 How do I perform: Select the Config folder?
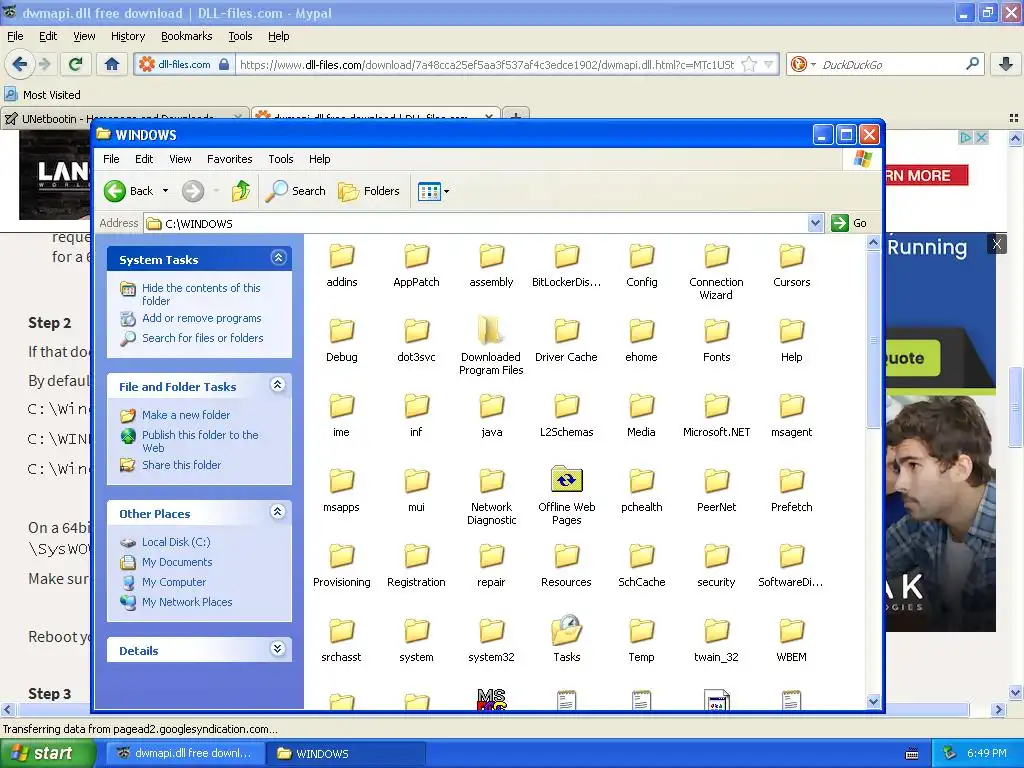641,265
